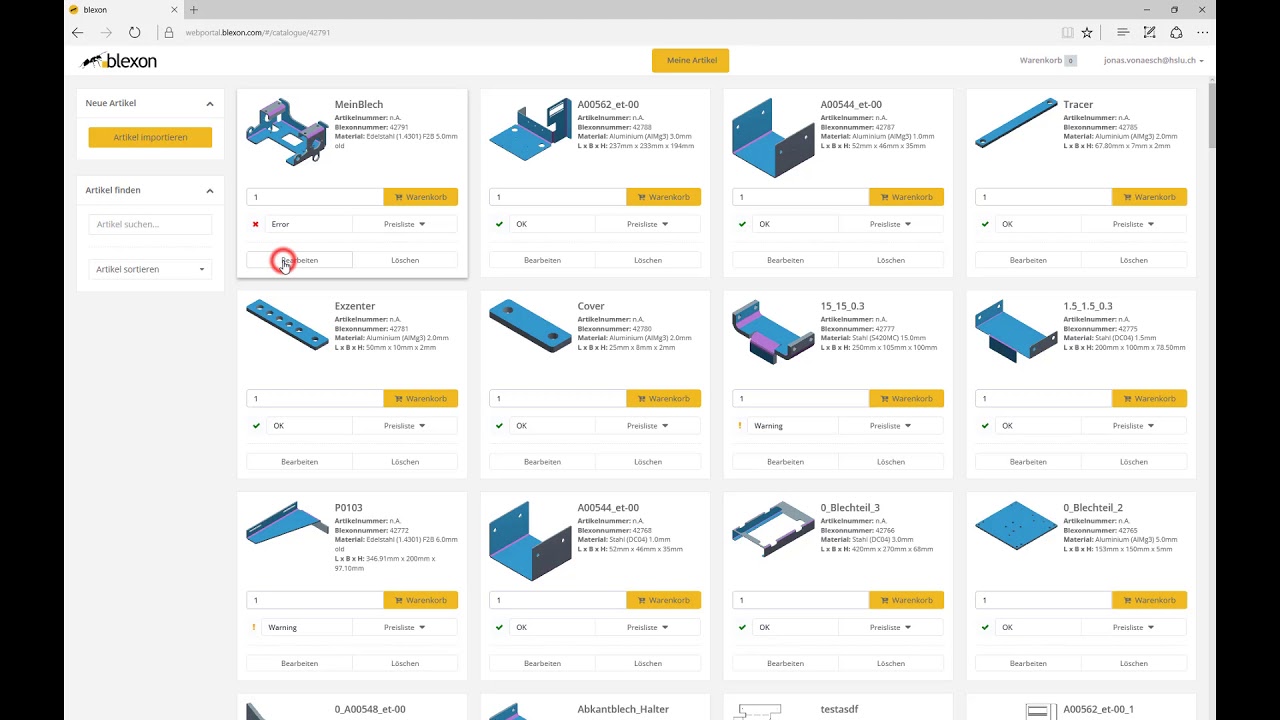Collapse the Artikel finden panel
Screen dimensions: 1280x720
click(x=210, y=190)
